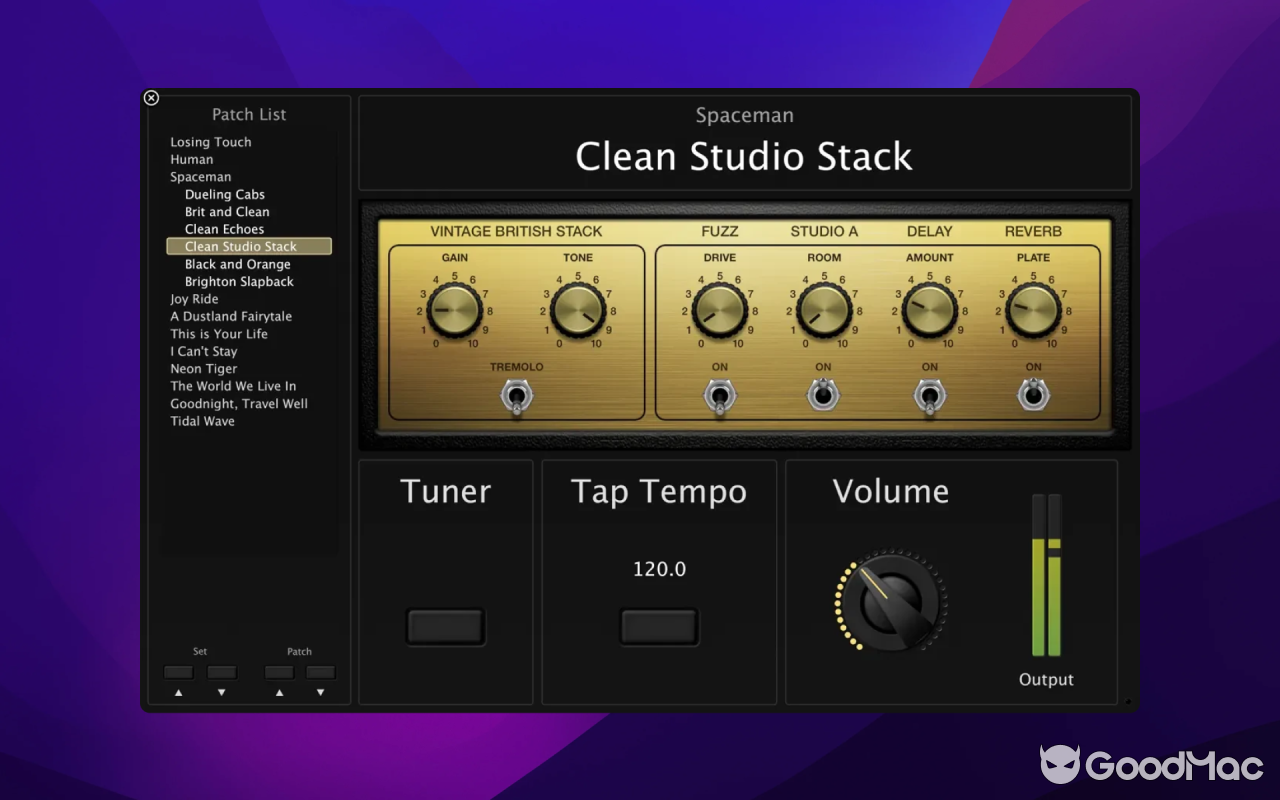Screen dimensions: 1280x800
Task: Click the close icon at window corner
Action: coord(151,98)
